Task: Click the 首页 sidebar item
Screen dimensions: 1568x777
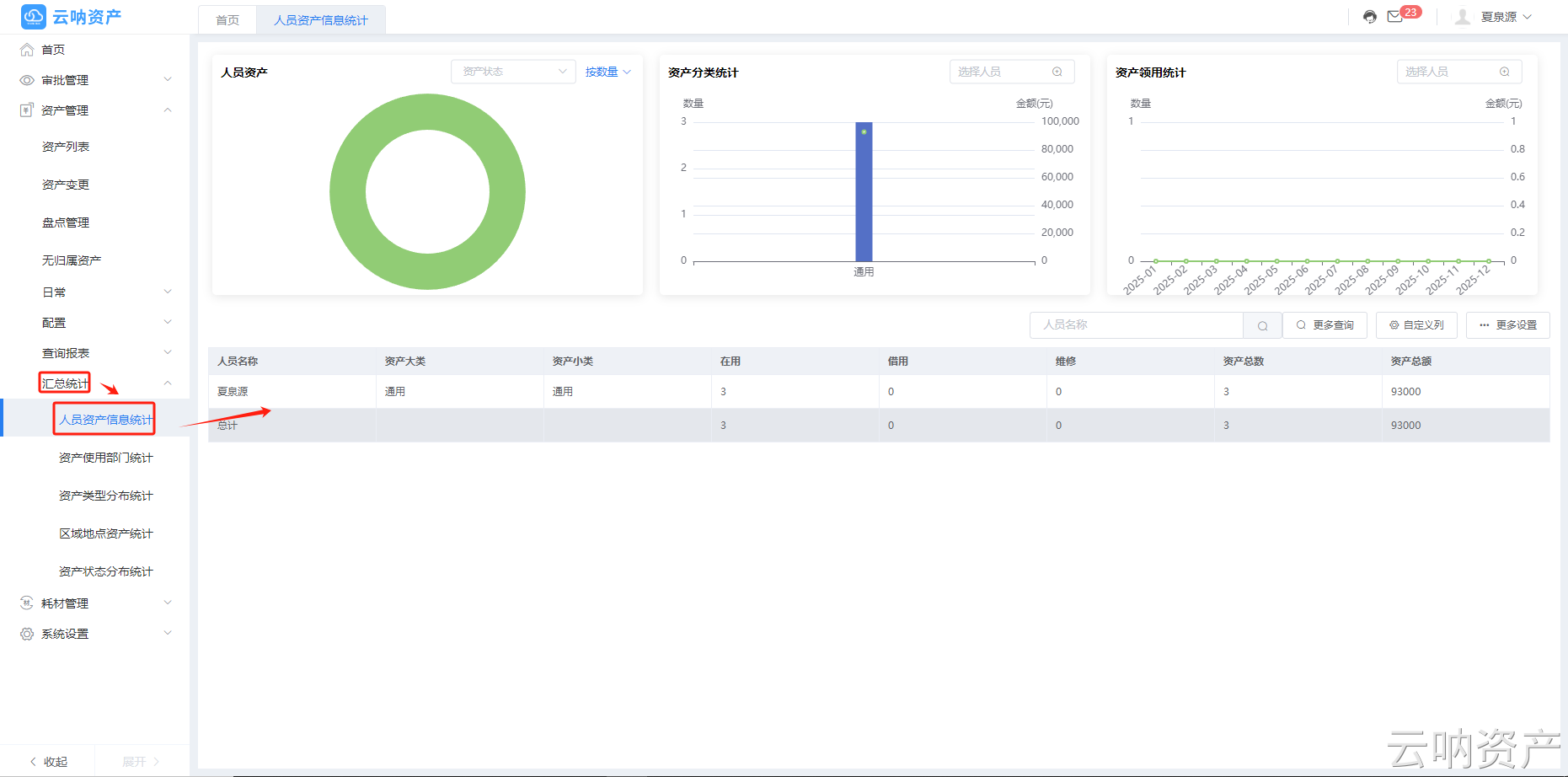Action: [x=53, y=50]
